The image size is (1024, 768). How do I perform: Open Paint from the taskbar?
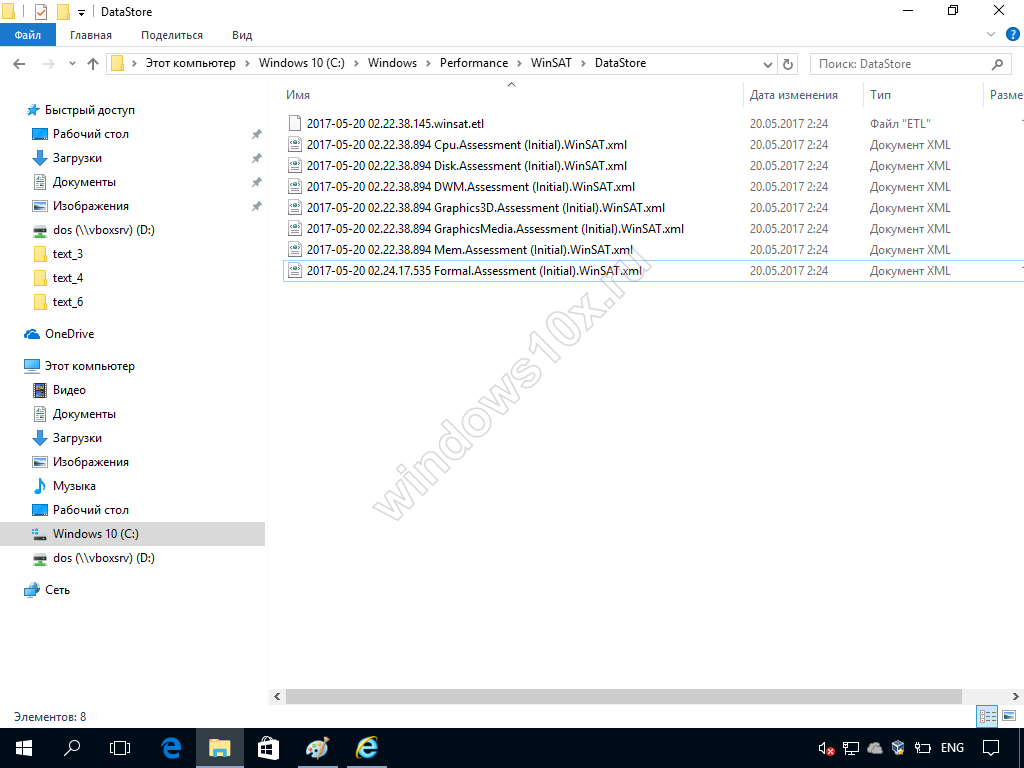pyautogui.click(x=317, y=748)
